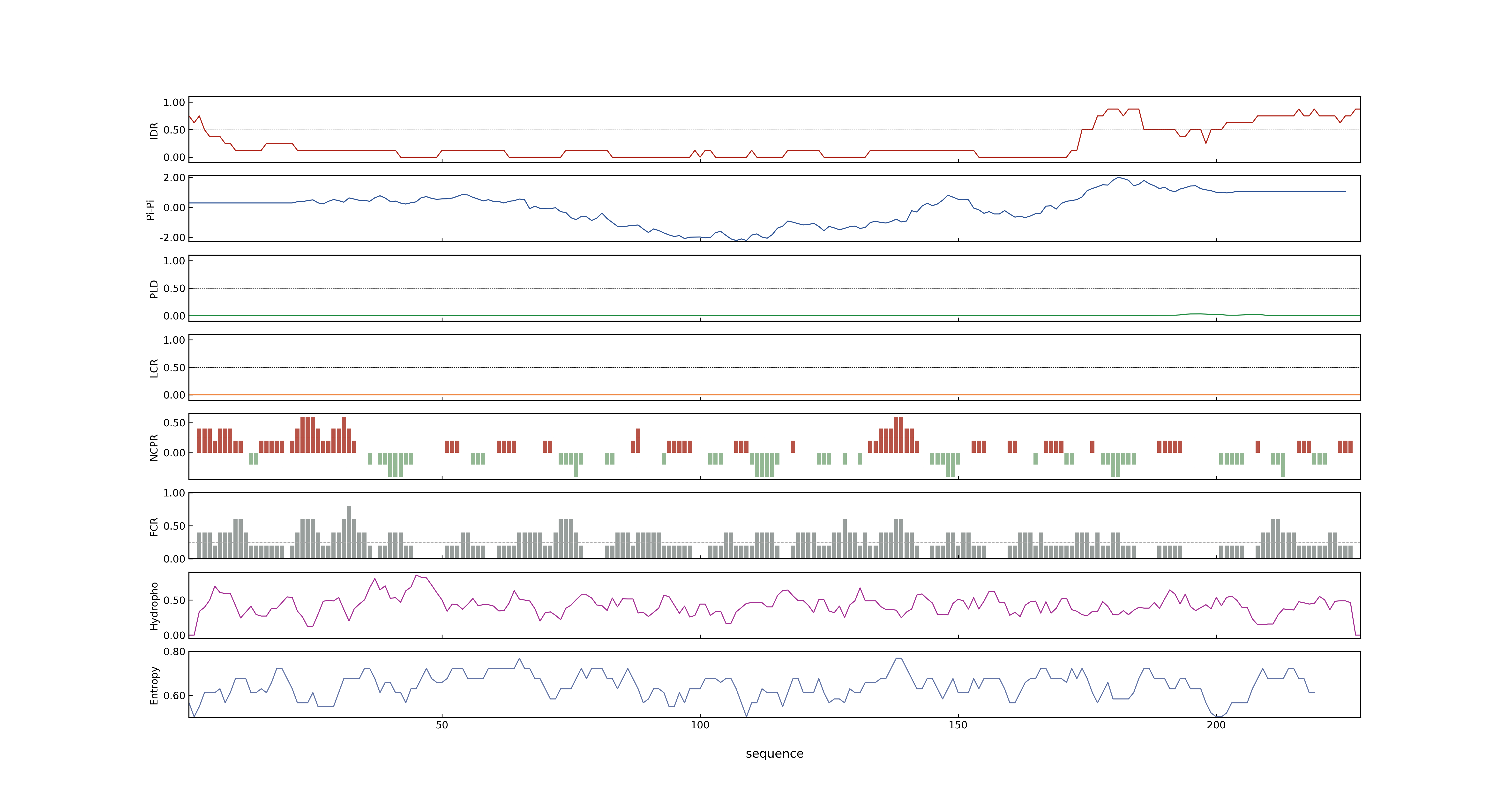Click the 0.50 tick on LCR axis

tap(174, 367)
